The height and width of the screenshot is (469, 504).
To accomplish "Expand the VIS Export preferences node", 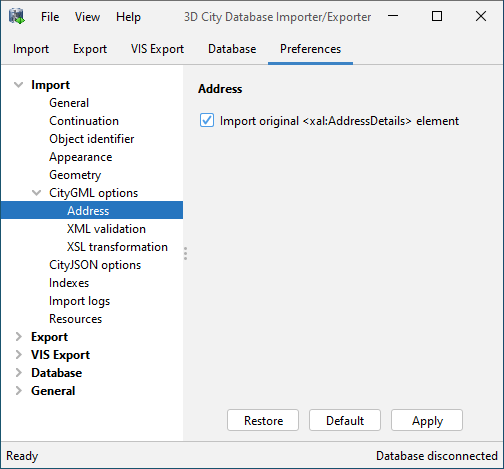I will pos(19,355).
